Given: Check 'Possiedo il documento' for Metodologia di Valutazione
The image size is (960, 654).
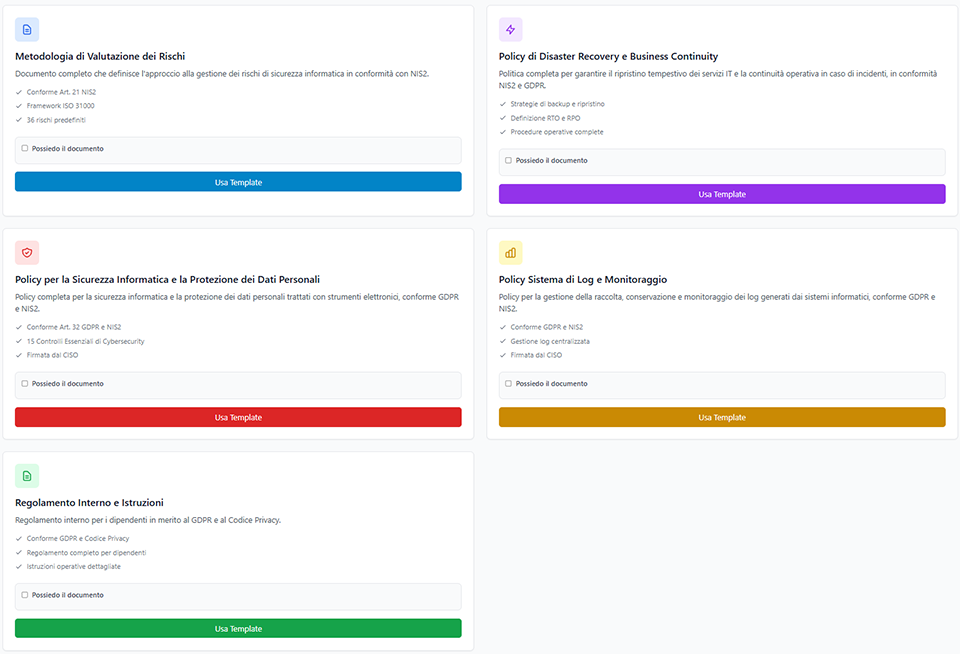Looking at the screenshot, I should coord(25,148).
